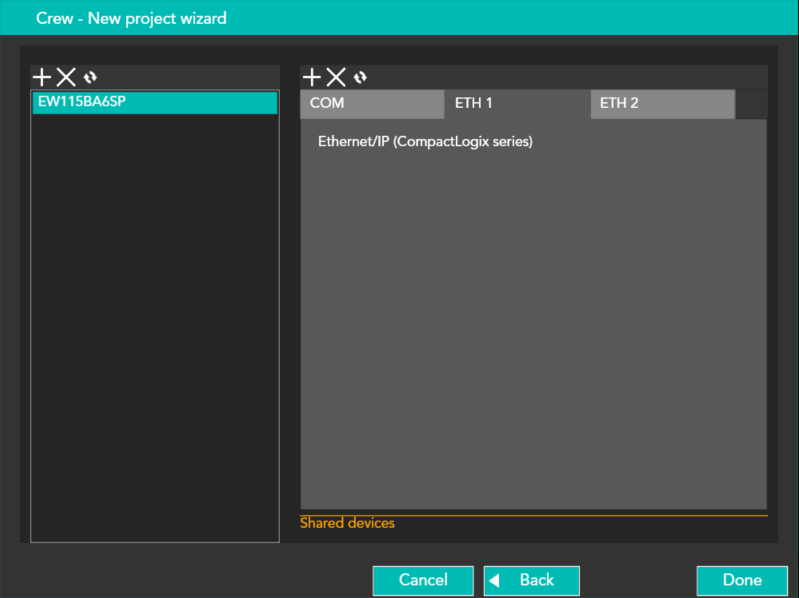Click Done to finish the wizard
The width and height of the screenshot is (799, 598).
point(742,580)
